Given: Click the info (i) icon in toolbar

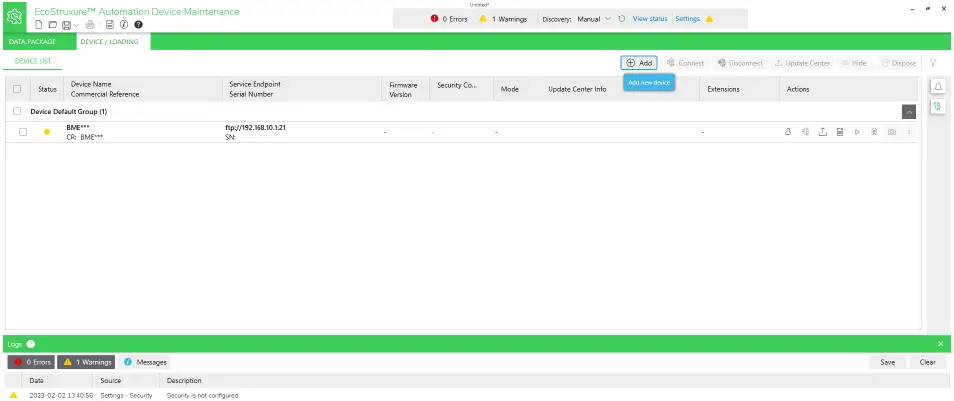Looking at the screenshot, I should coord(124,25).
